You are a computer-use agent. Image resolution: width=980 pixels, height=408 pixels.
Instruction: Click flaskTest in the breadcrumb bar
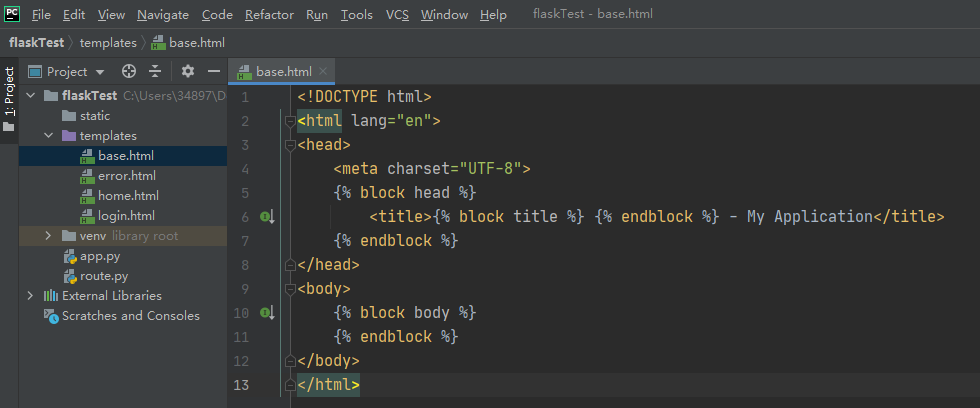pyautogui.click(x=36, y=43)
